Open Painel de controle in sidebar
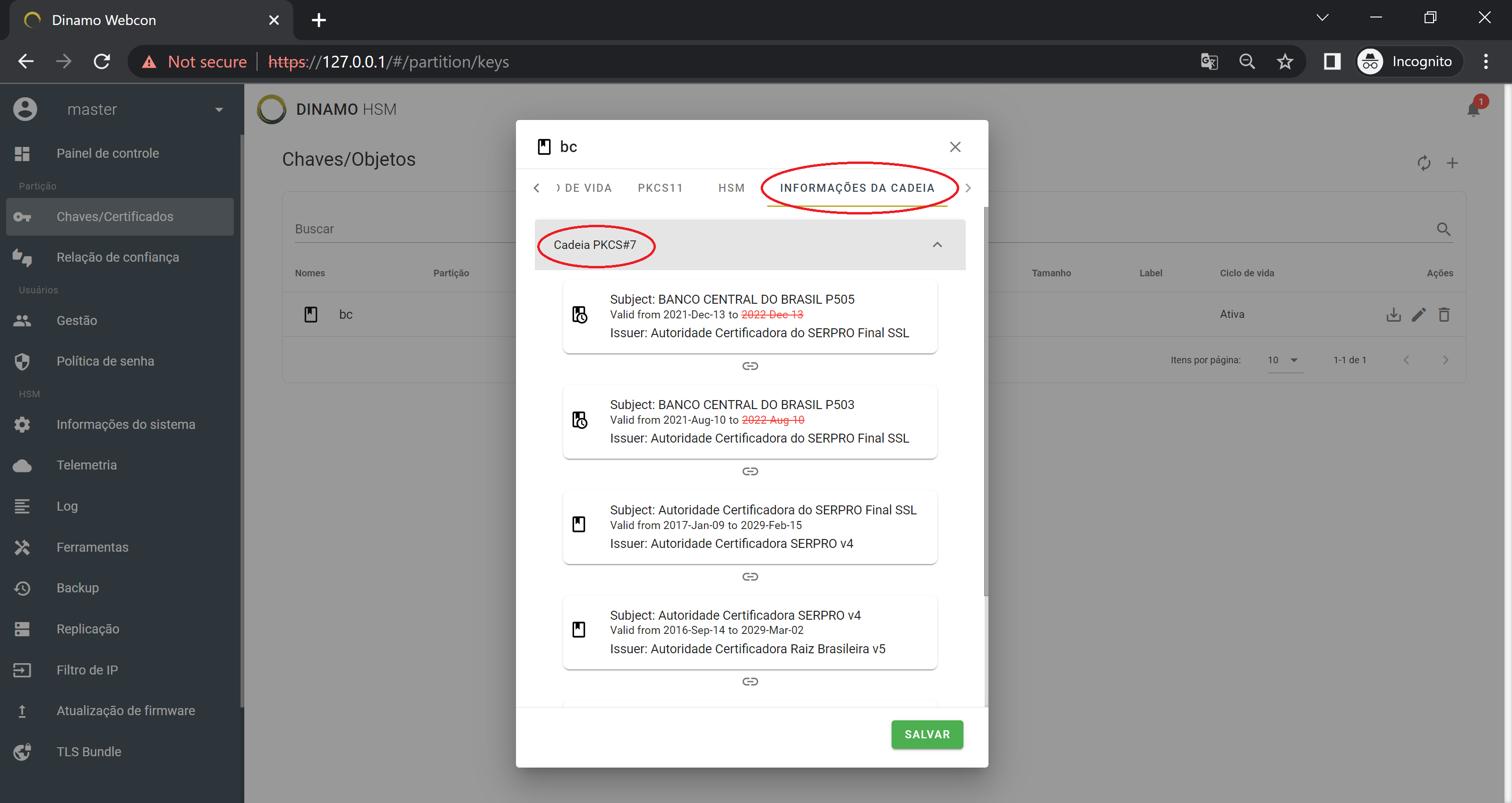 click(x=120, y=153)
